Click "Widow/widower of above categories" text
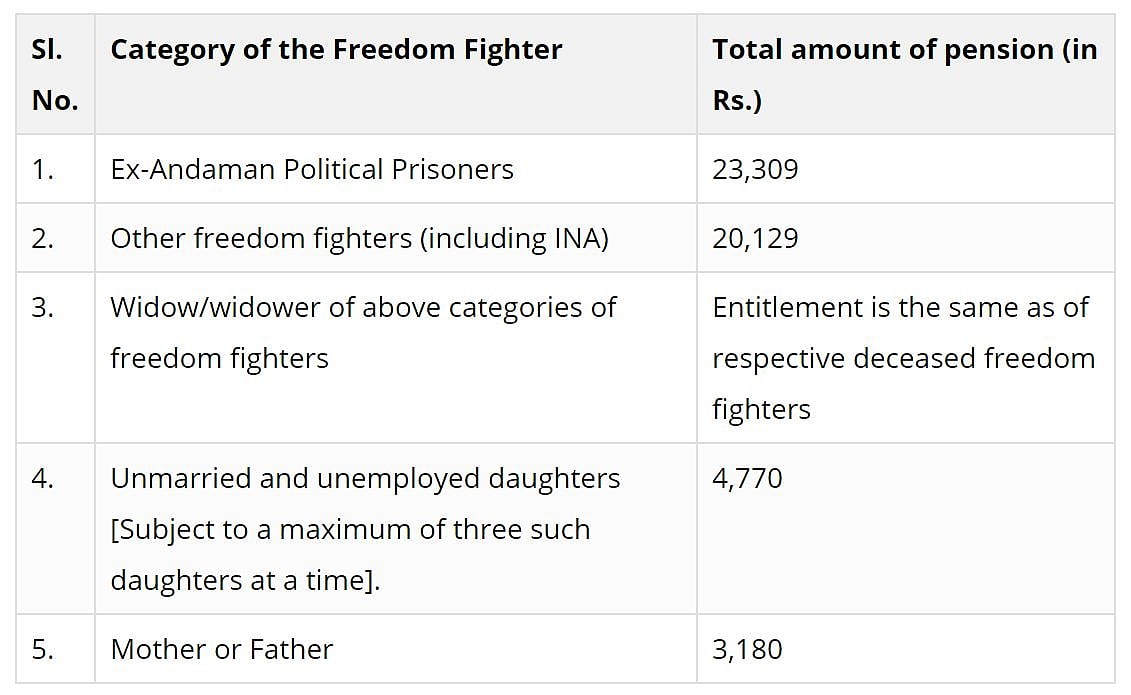The image size is (1131, 695). click(363, 307)
